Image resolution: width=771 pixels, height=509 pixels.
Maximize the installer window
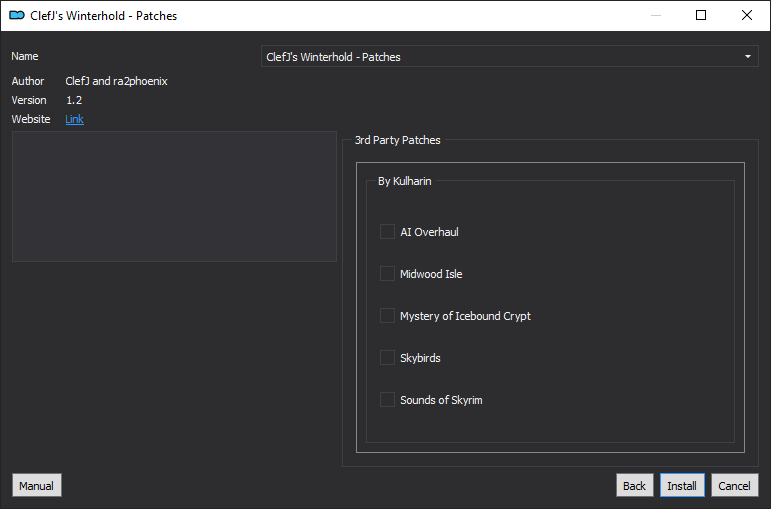(x=701, y=15)
